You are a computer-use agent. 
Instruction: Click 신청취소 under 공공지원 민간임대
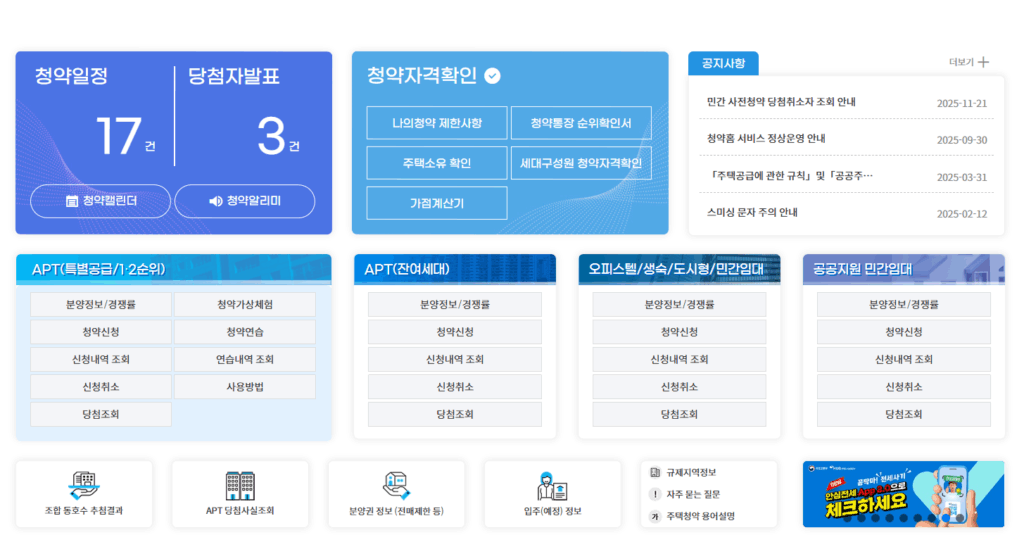pos(904,387)
